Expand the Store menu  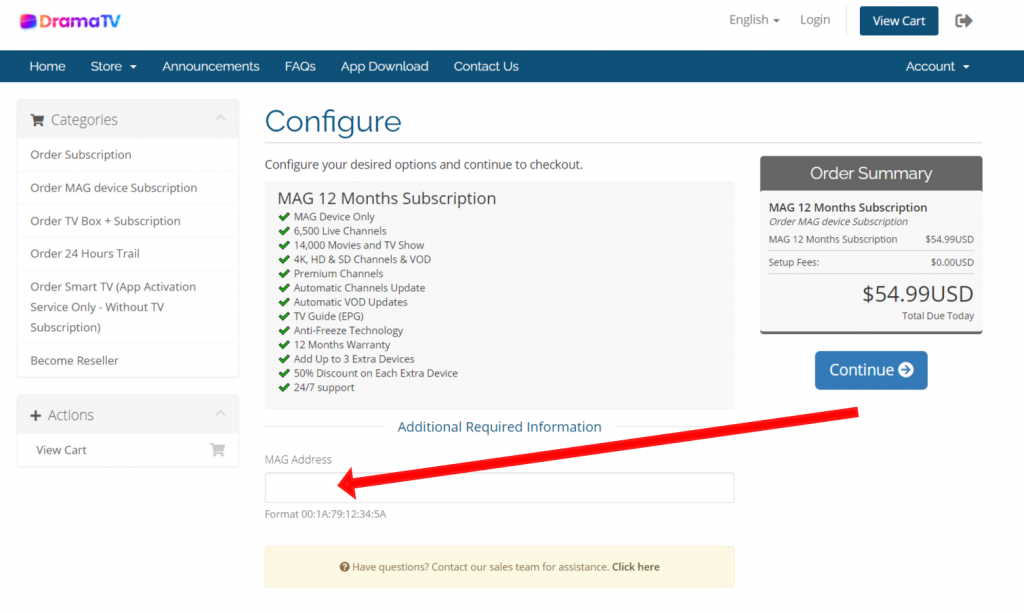[113, 66]
